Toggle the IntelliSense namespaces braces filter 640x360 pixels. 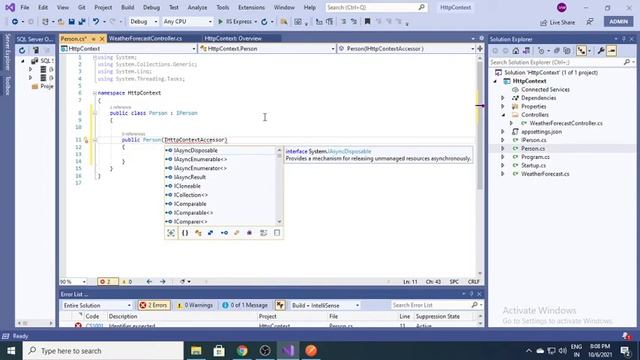(x=185, y=233)
